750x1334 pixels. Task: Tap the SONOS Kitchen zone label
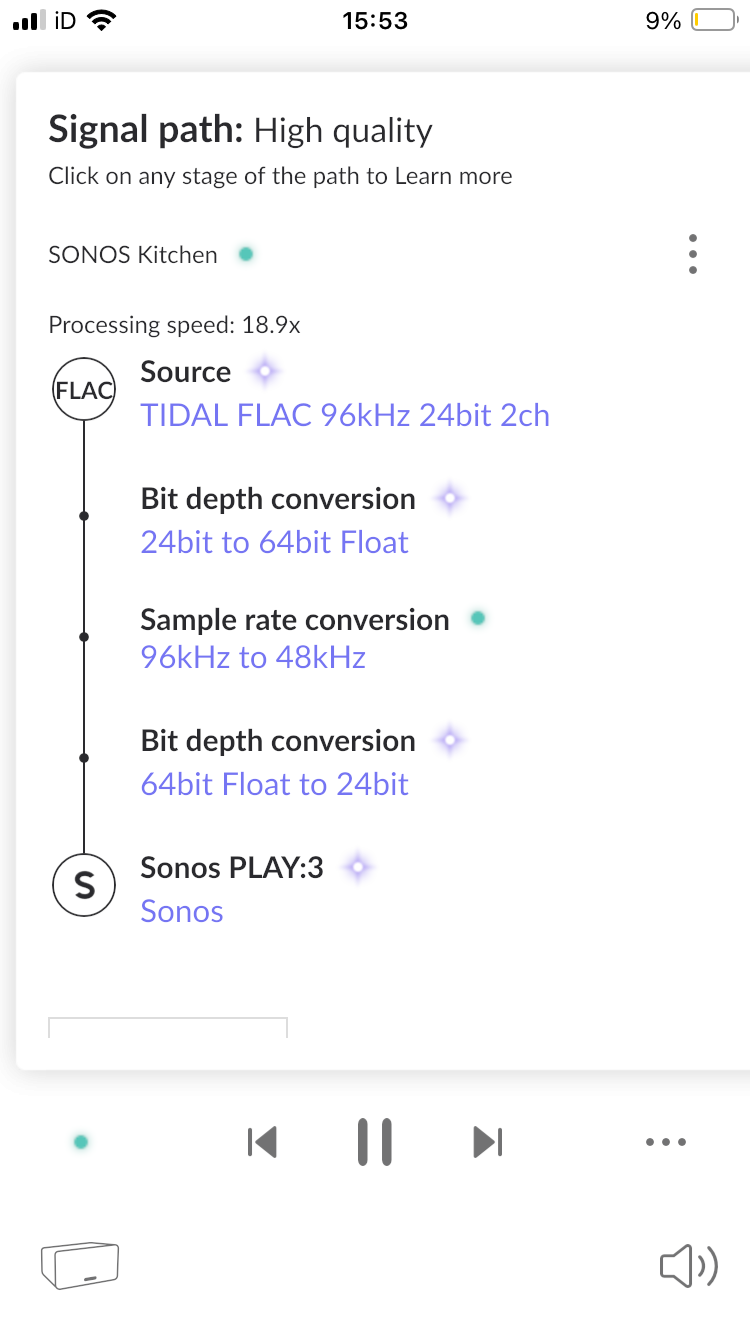pyautogui.click(x=133, y=255)
